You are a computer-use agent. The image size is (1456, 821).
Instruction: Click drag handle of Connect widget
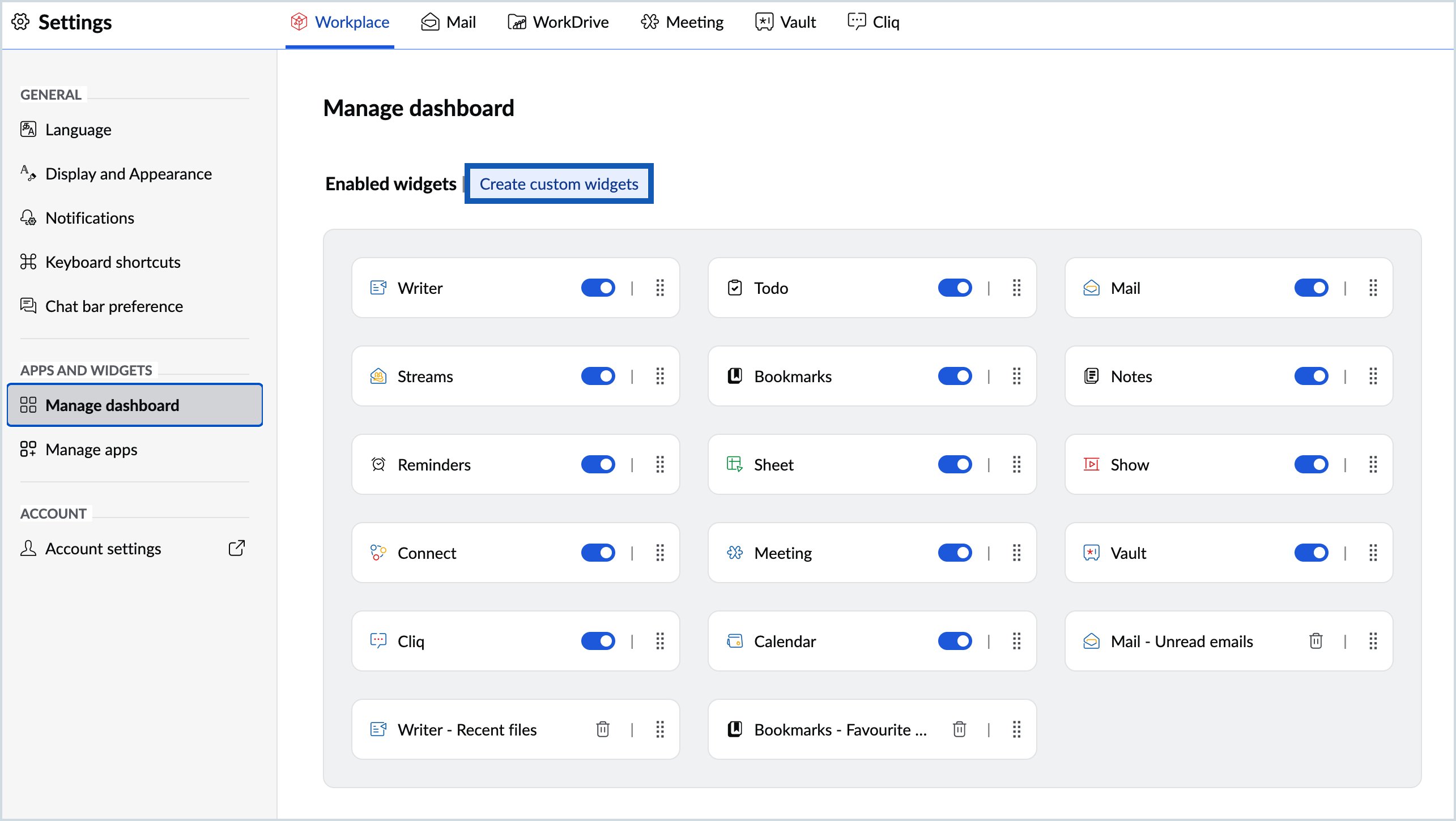click(660, 553)
